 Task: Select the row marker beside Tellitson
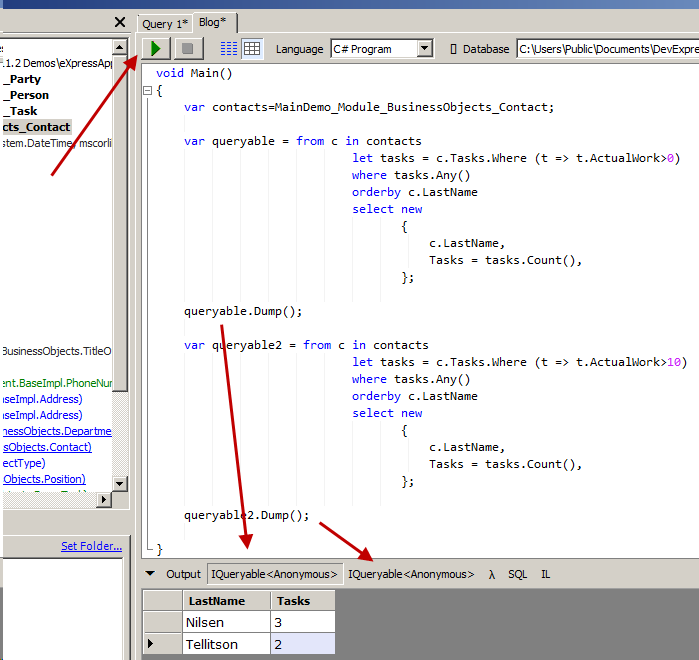153,645
